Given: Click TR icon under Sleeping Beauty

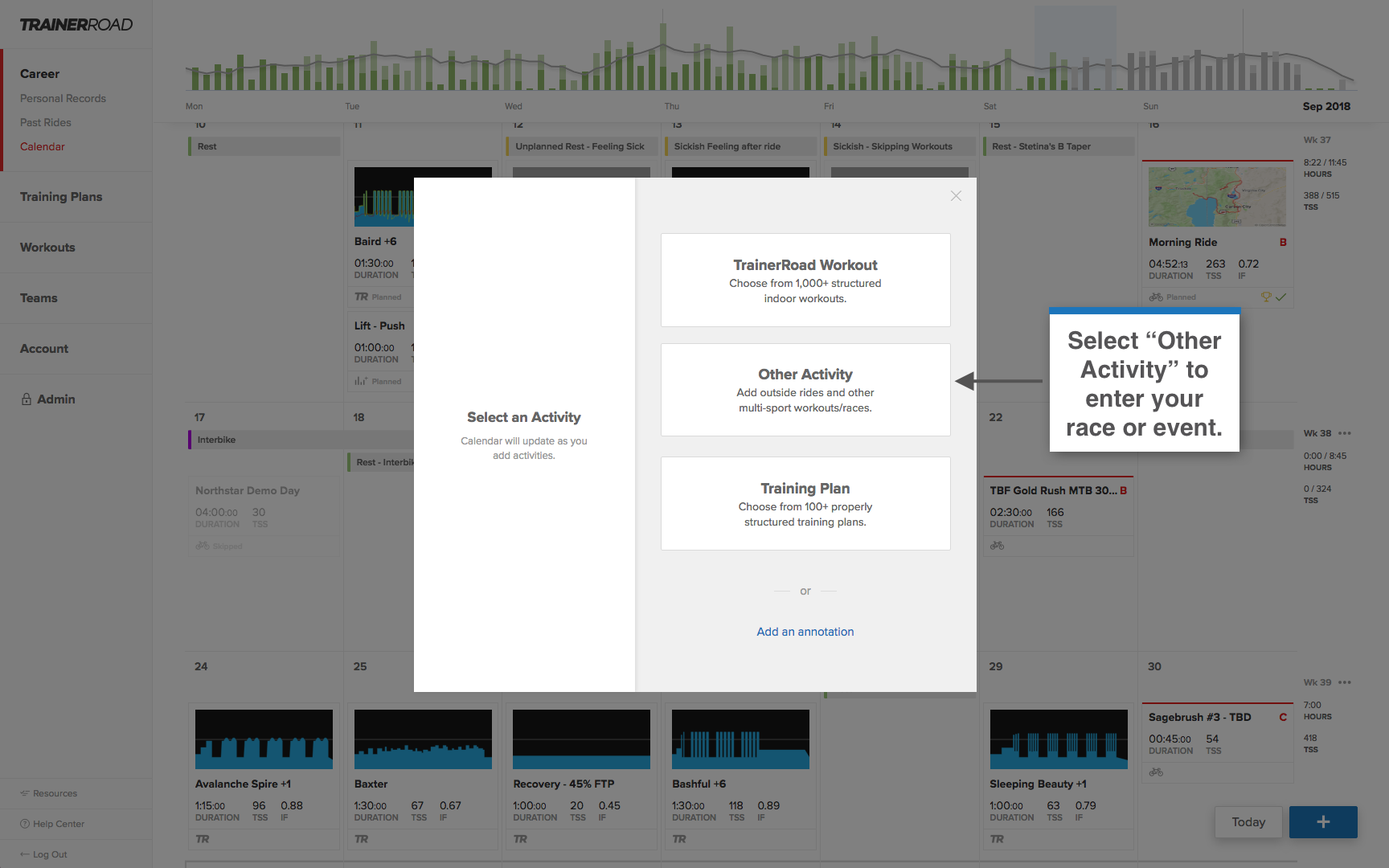Looking at the screenshot, I should (x=997, y=839).
